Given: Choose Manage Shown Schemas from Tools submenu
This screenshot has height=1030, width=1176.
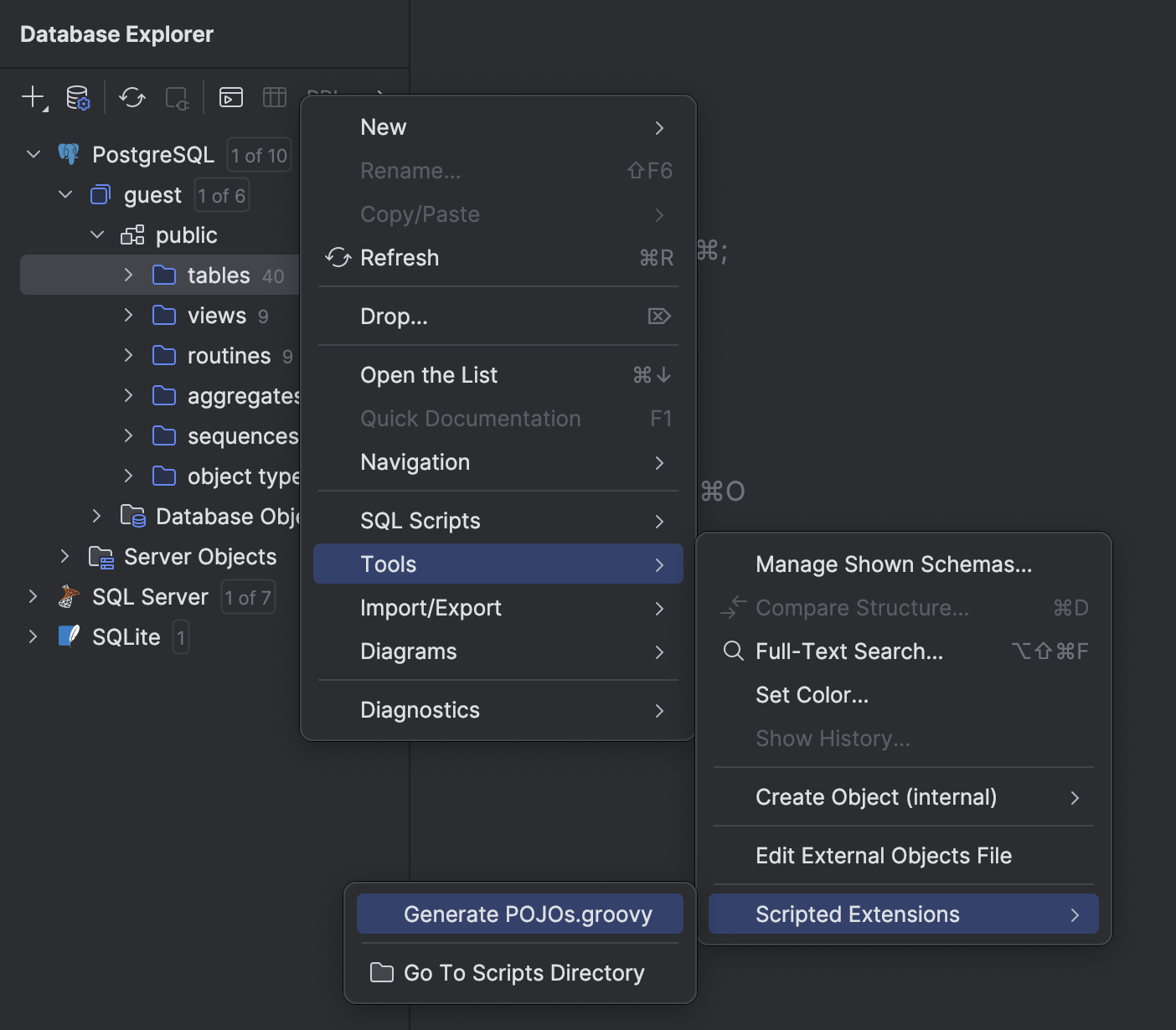Looking at the screenshot, I should [893, 564].
